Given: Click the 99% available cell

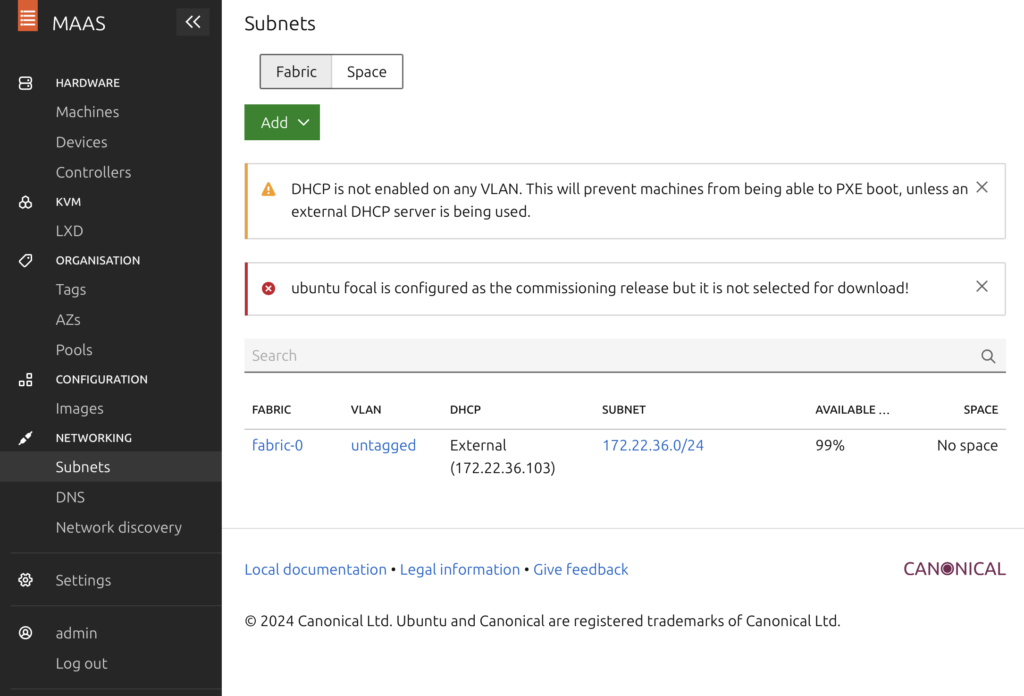Looking at the screenshot, I should pos(830,445).
